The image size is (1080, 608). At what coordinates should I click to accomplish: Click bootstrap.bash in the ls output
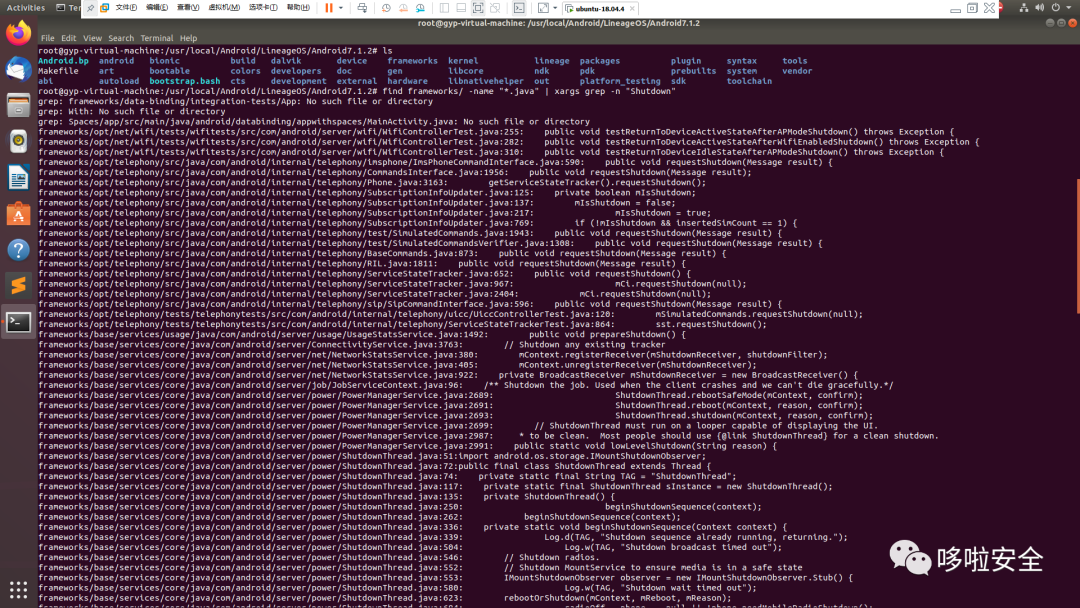pos(185,81)
